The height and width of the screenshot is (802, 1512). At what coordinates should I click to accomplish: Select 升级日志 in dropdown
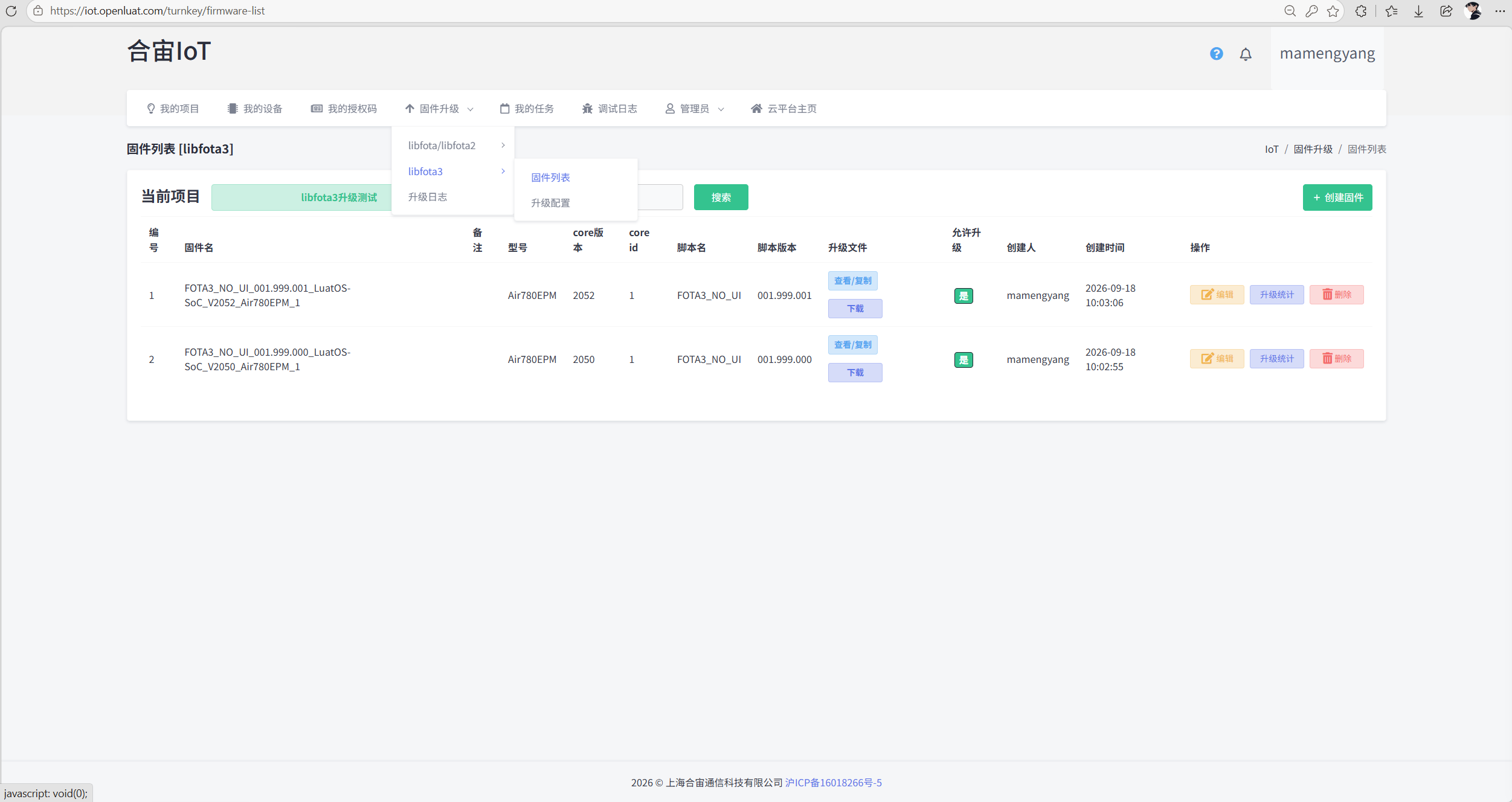tap(428, 197)
